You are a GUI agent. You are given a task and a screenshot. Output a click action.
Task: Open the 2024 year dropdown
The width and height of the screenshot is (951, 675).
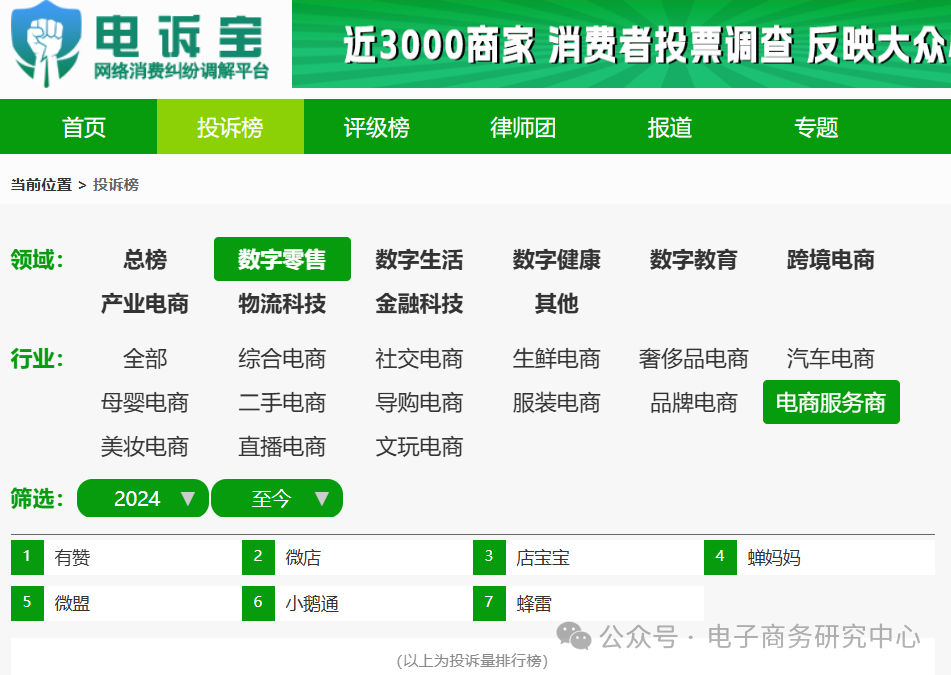click(142, 498)
